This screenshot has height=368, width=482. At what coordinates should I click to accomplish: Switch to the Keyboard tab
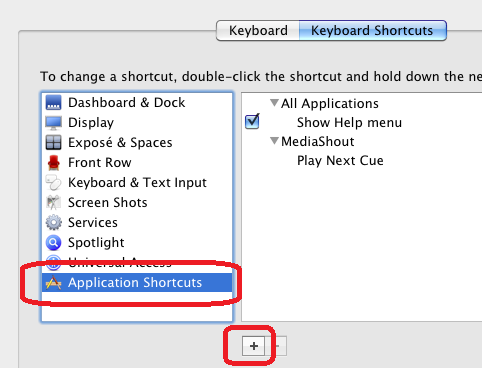tap(258, 31)
